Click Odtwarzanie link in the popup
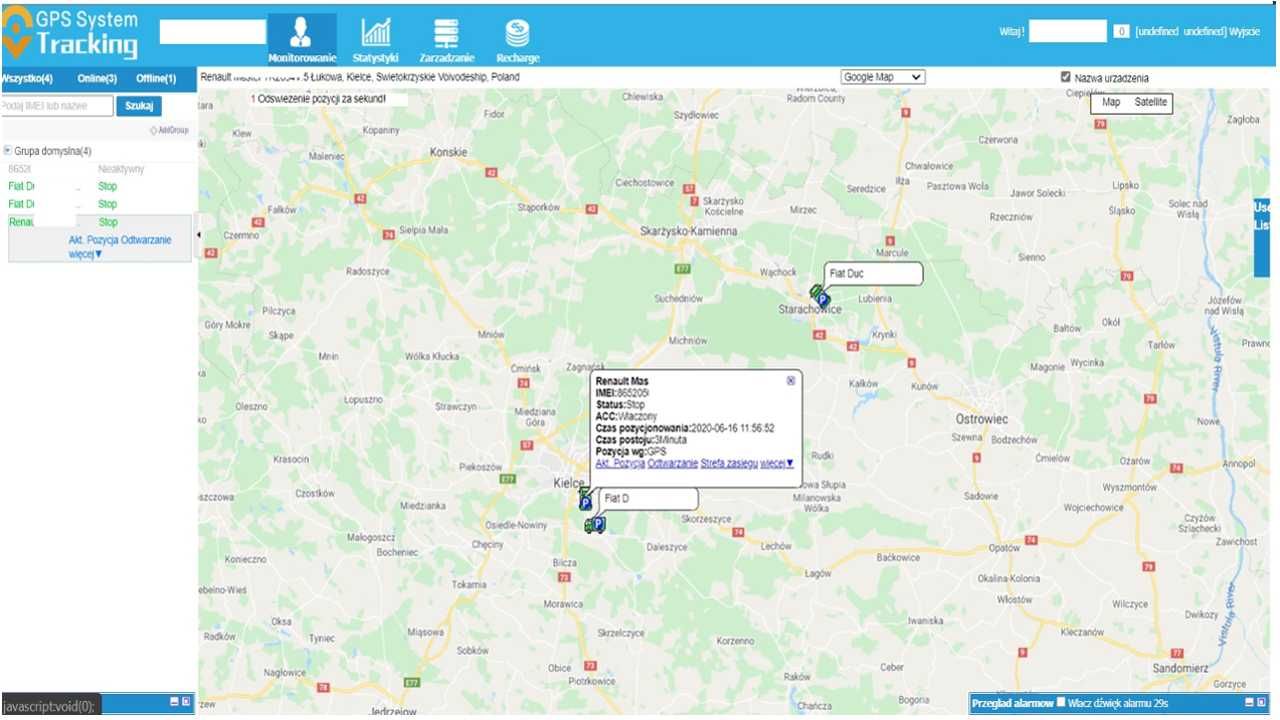The image size is (1280, 720). (x=672, y=463)
